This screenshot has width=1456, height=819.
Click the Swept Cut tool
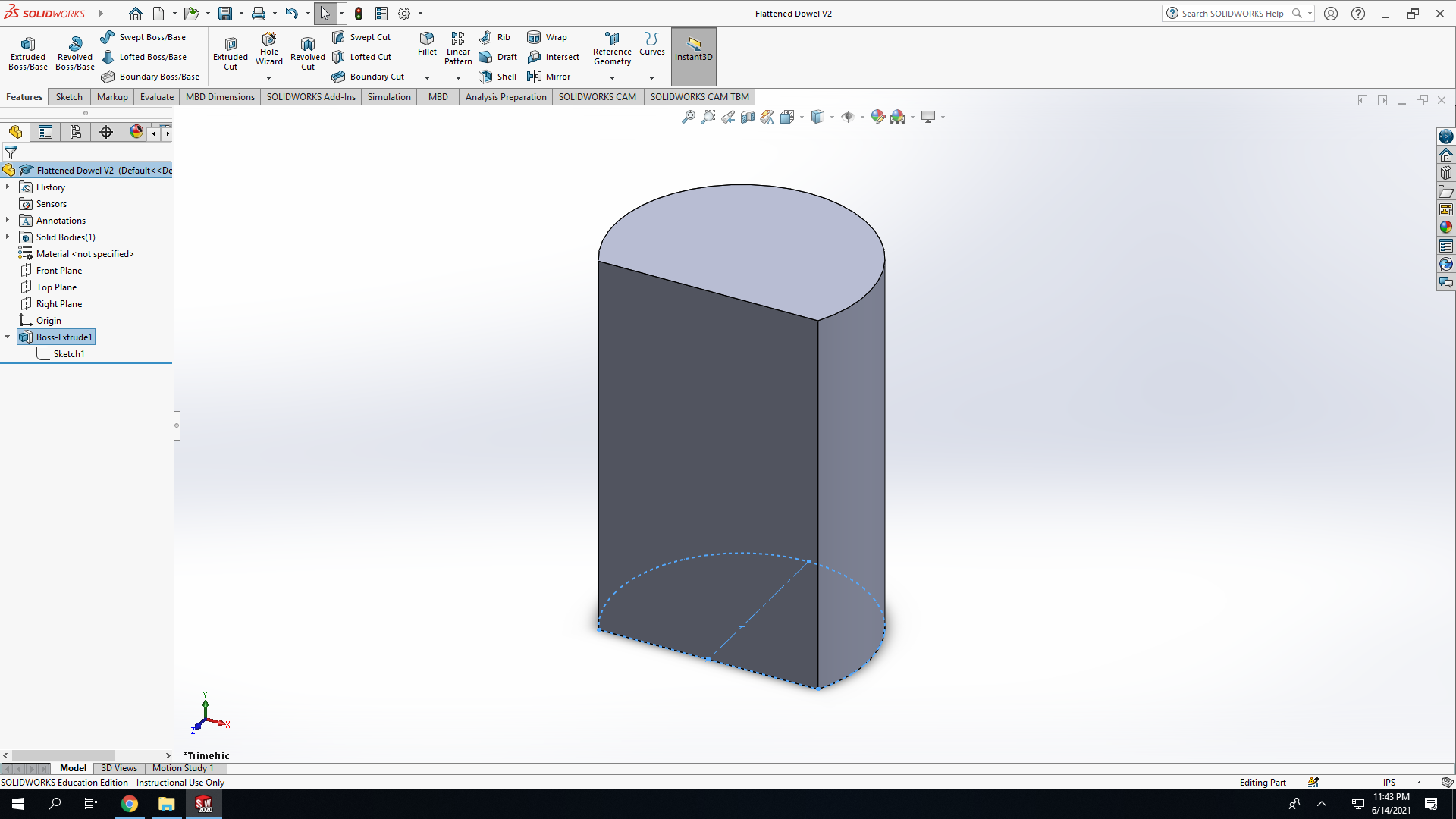362,37
